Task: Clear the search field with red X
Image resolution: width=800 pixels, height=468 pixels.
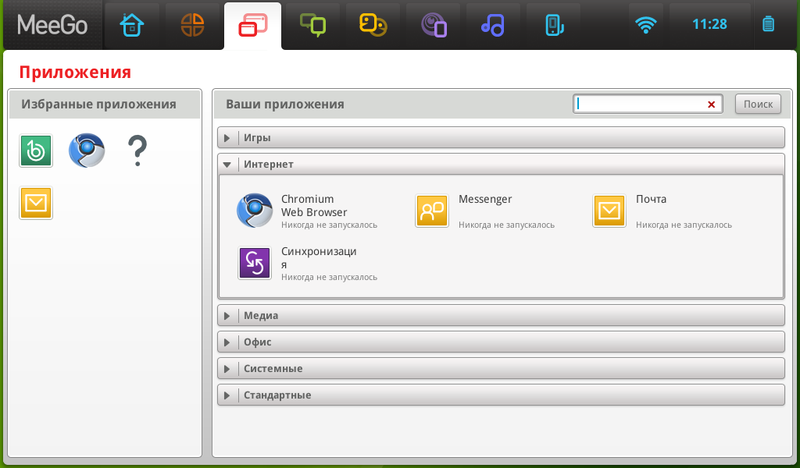Action: point(711,105)
